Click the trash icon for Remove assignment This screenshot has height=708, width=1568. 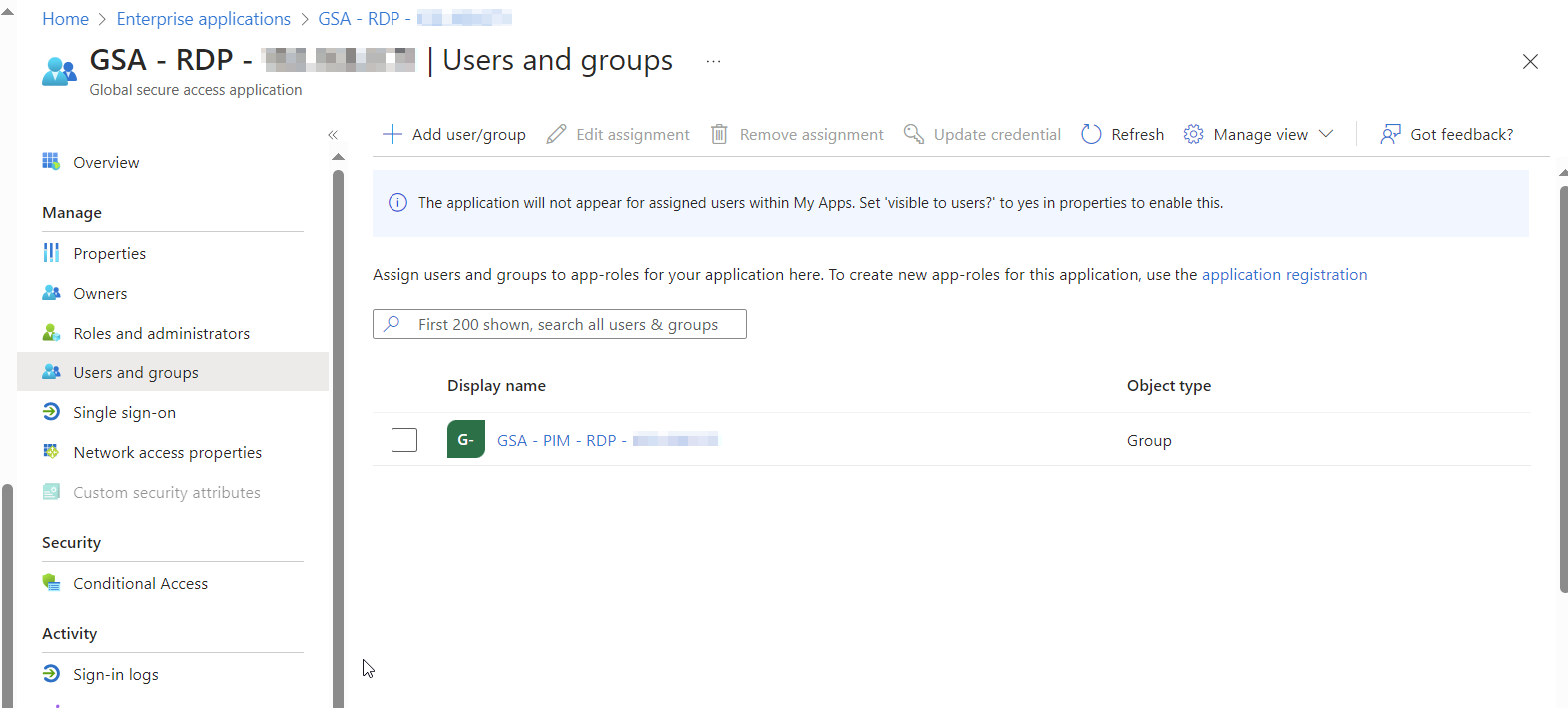[719, 134]
